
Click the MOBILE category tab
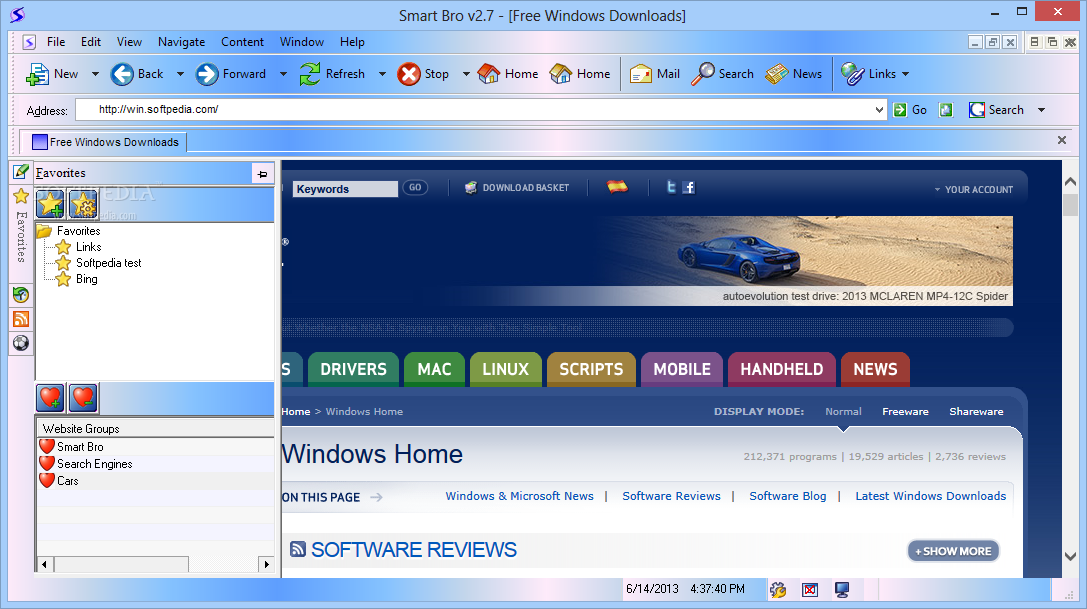point(682,369)
